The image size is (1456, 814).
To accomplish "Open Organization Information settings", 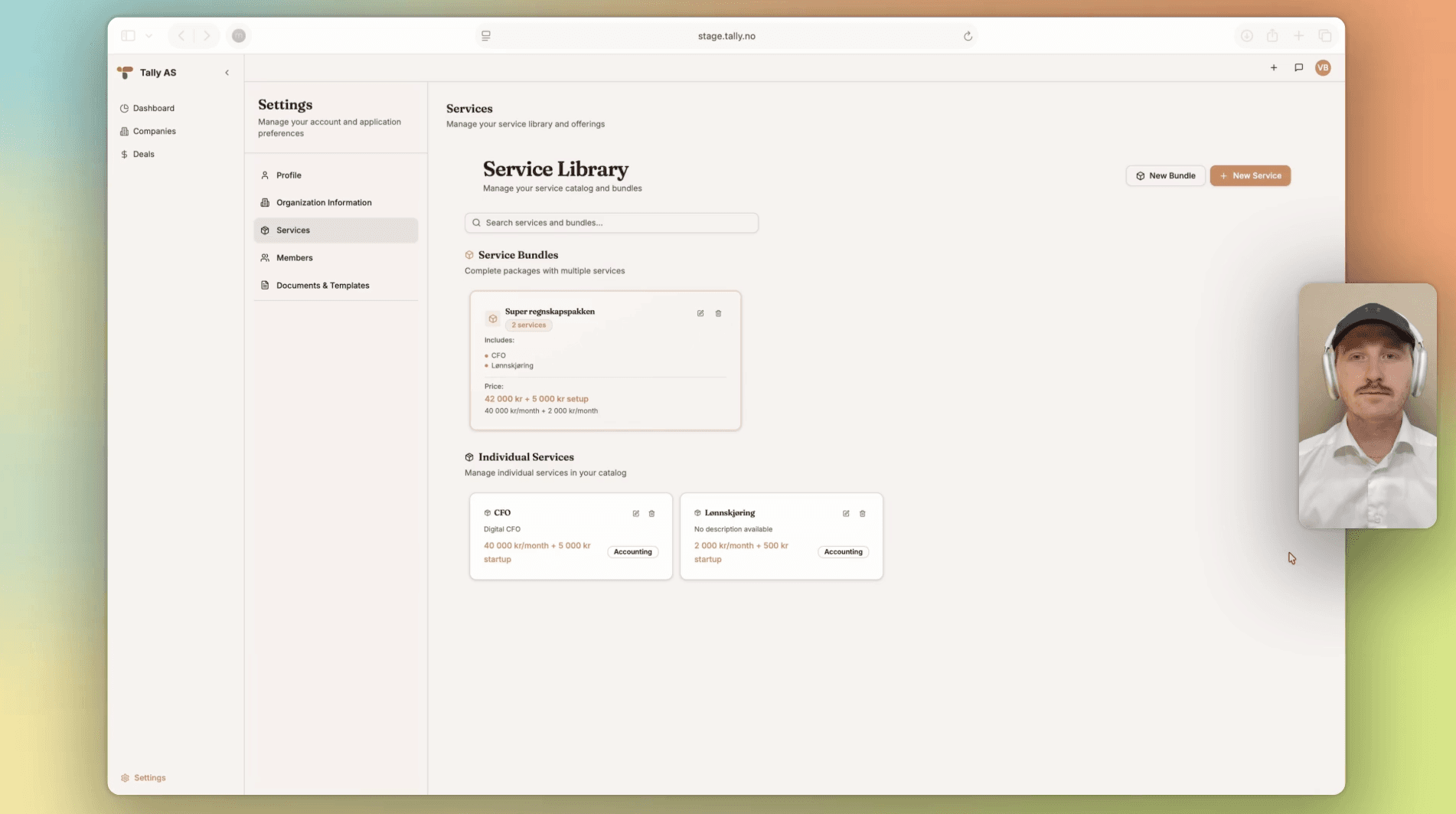I will (x=335, y=203).
